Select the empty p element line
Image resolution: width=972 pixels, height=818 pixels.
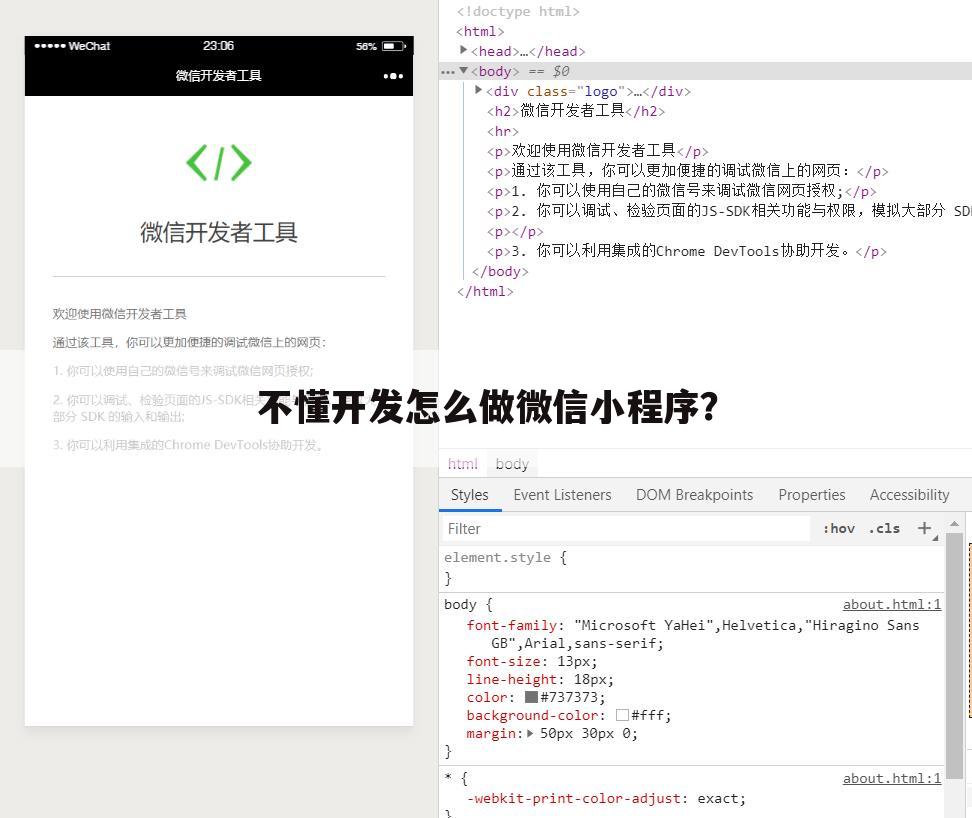click(x=515, y=232)
